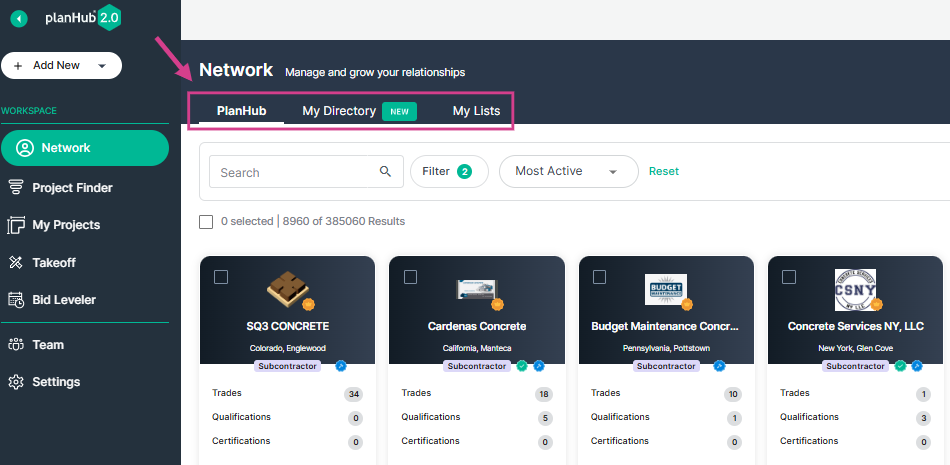Image resolution: width=950 pixels, height=465 pixels.
Task: Click the Bid Leveler calendar icon
Action: tap(15, 299)
